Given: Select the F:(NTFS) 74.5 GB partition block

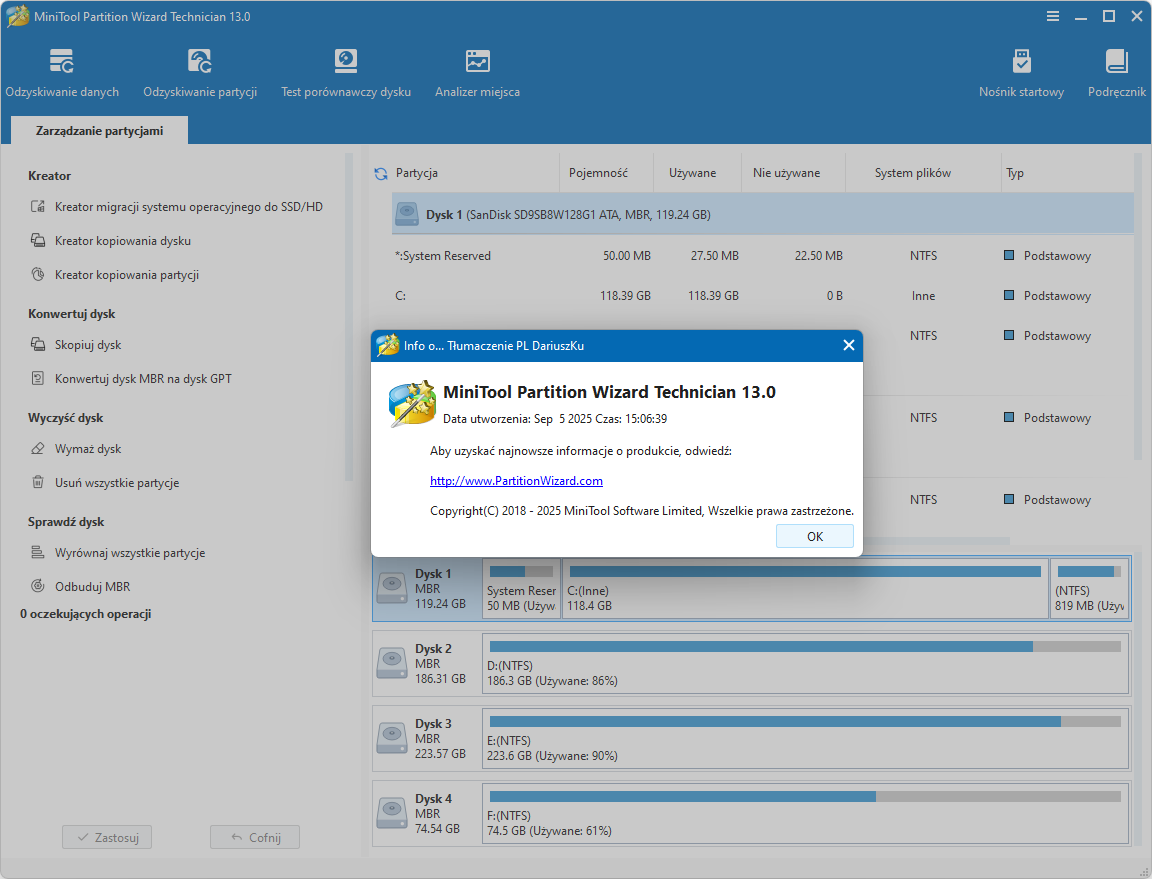Looking at the screenshot, I should 805,814.
